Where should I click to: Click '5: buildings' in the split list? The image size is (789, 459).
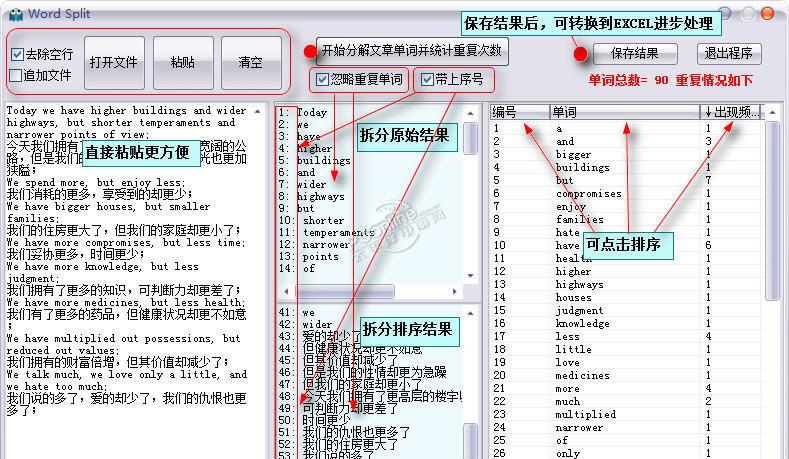(314, 161)
